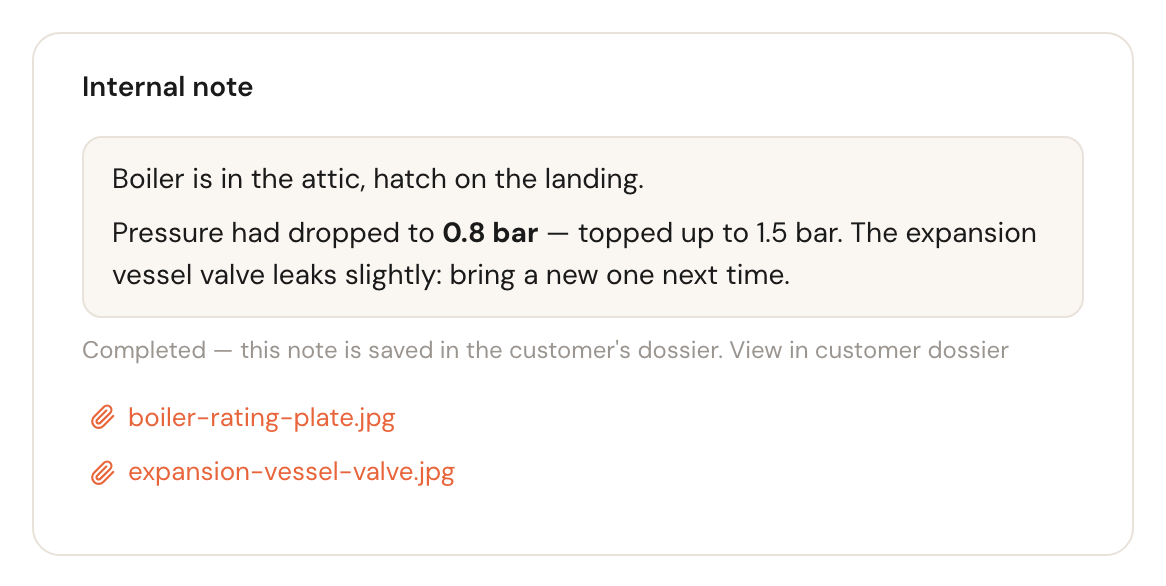This screenshot has height=586, width=1166.
Task: Click the paperclip icon beside expansion-vessel-valve.jpg
Action: click(103, 472)
